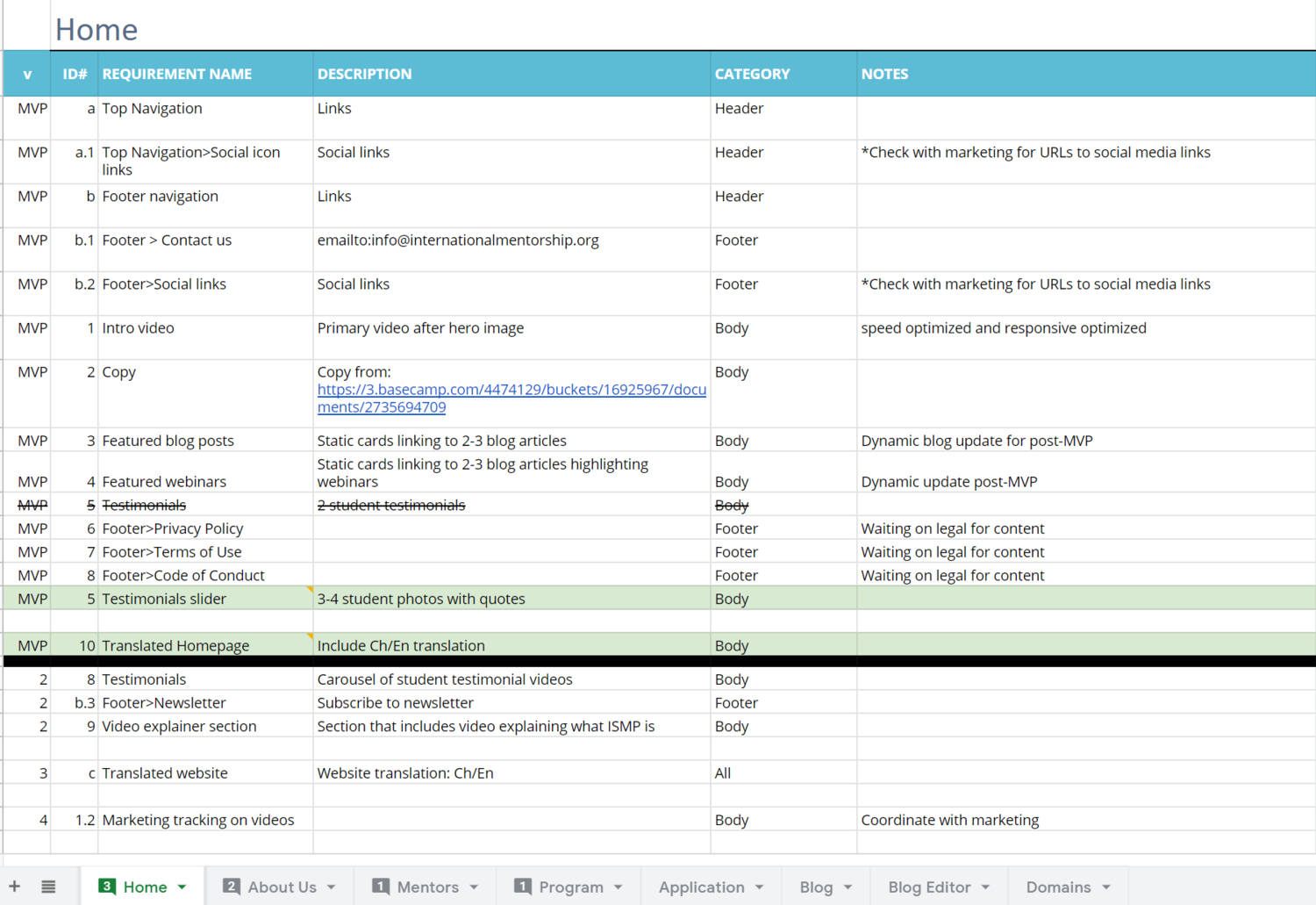
Task: Add a new sheet with the plus icon
Action: 15,887
